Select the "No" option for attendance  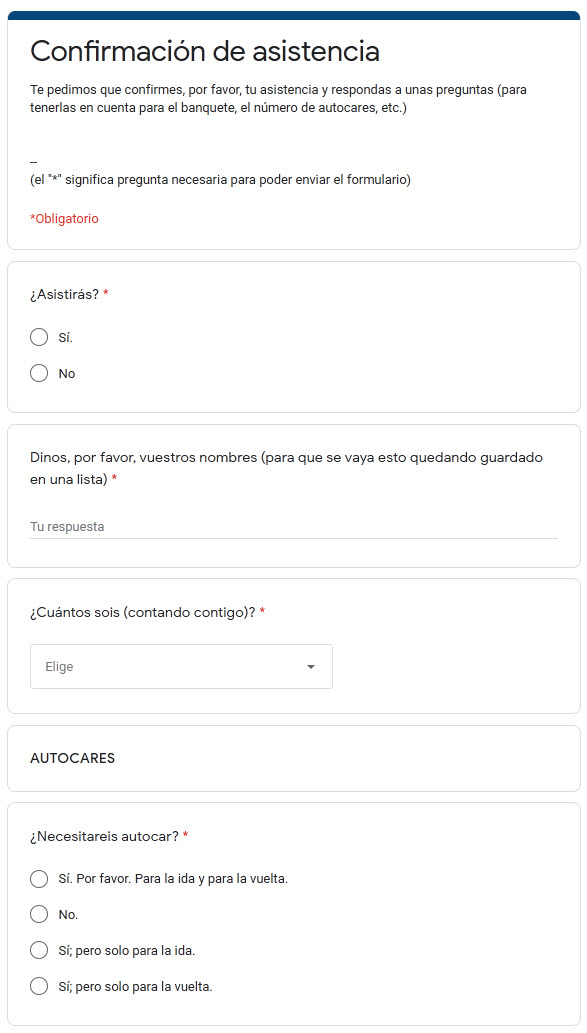tap(39, 373)
